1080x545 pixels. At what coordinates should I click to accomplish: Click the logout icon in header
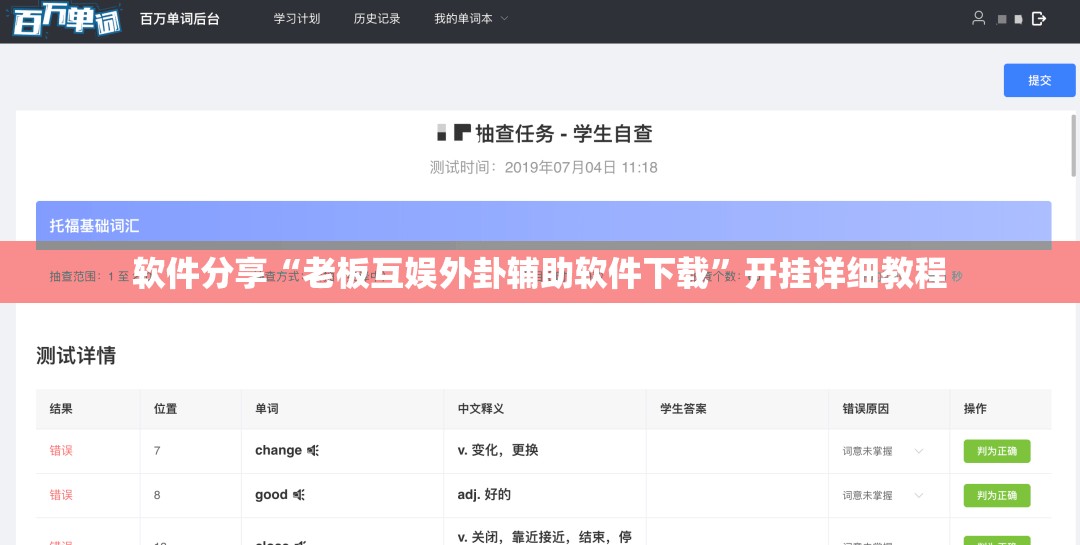click(x=1039, y=19)
